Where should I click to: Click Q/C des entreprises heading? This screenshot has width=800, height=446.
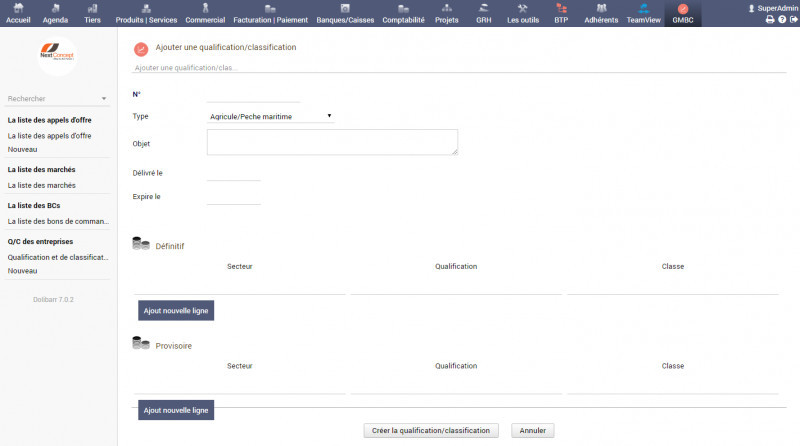click(x=40, y=241)
